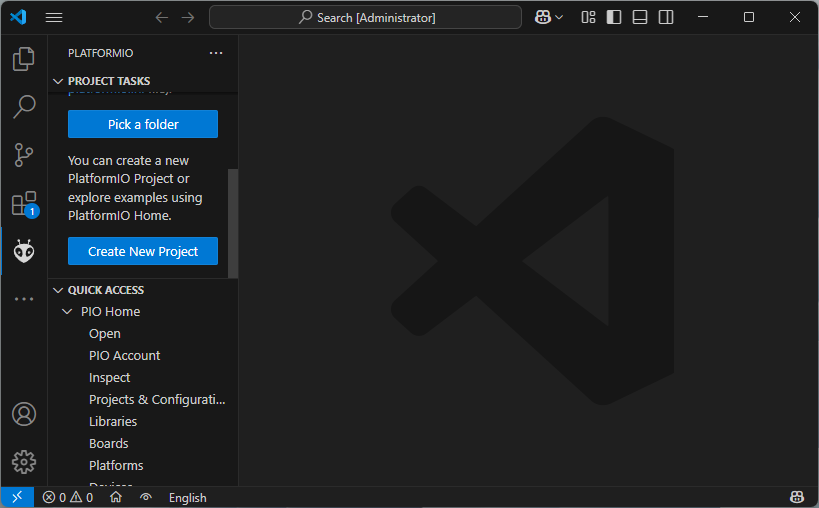
Task: Open Boards in Quick Access
Action: (x=108, y=443)
